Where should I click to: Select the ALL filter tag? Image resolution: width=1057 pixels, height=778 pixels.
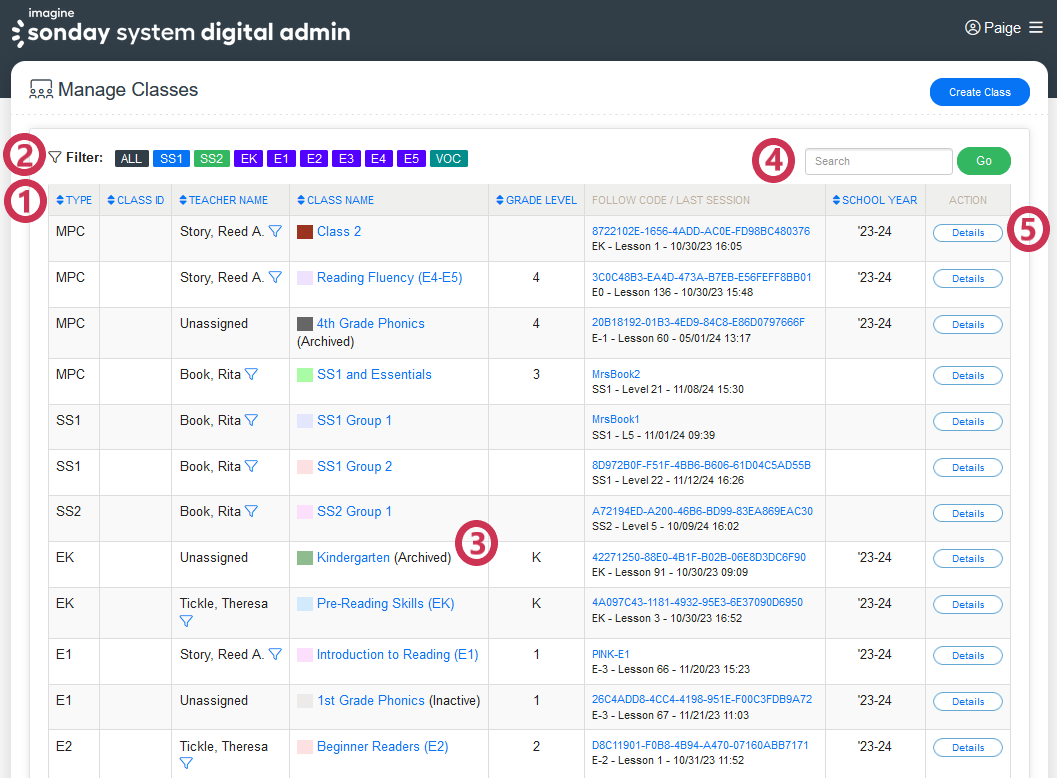coord(132,159)
